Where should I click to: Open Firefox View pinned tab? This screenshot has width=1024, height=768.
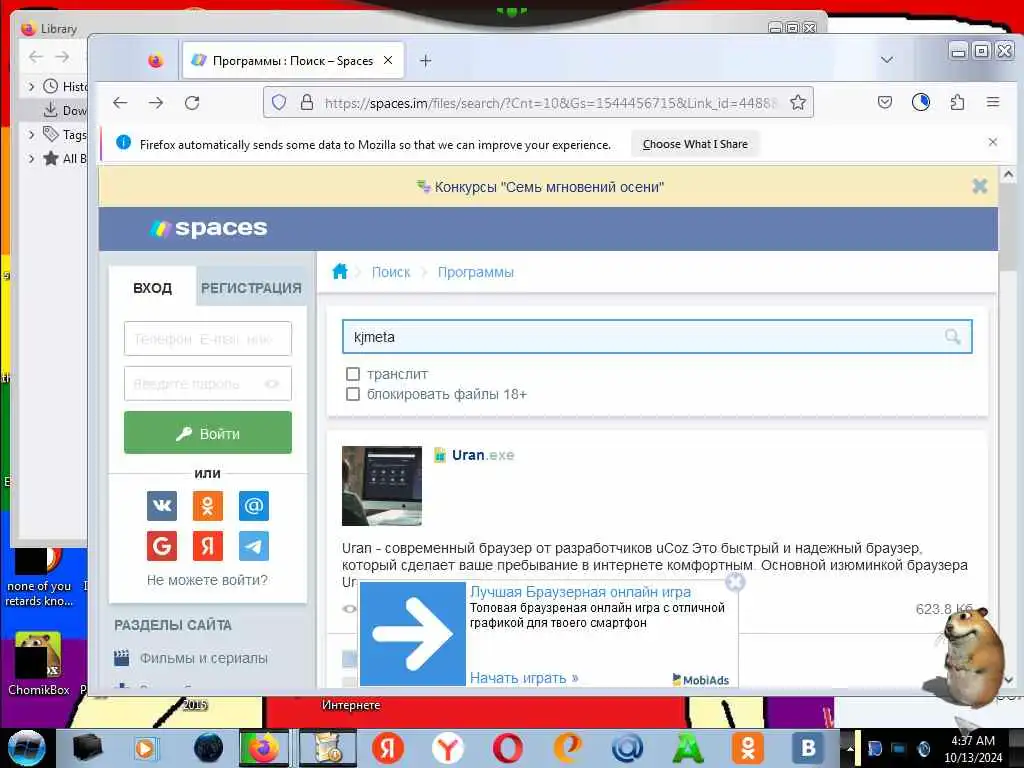pyautogui.click(x=155, y=61)
